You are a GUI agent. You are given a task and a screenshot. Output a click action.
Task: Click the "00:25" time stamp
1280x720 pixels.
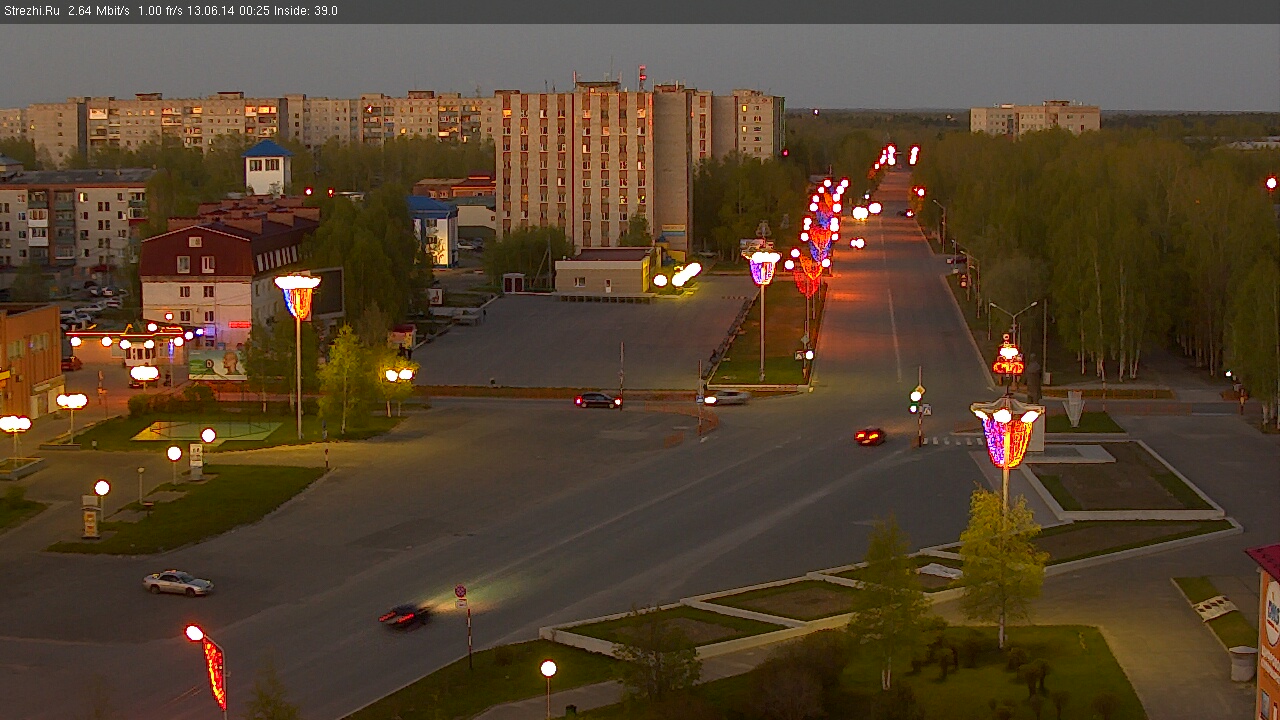[255, 11]
